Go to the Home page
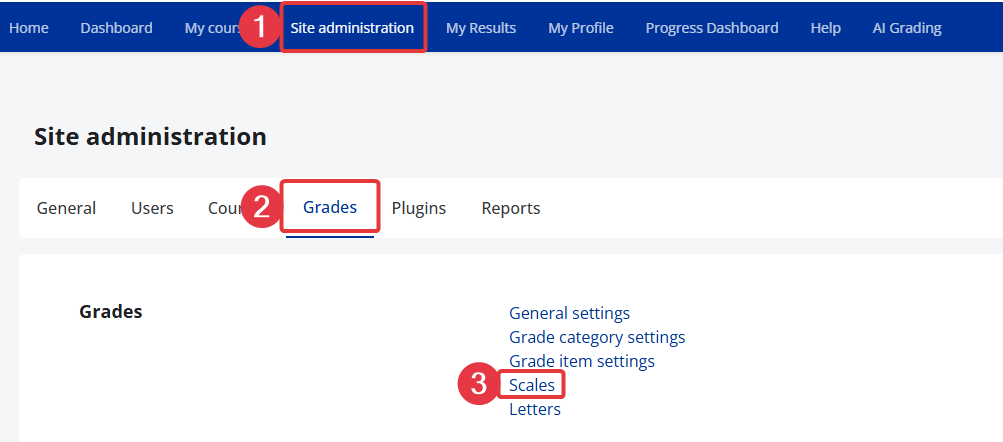This screenshot has width=1003, height=442. [28, 28]
